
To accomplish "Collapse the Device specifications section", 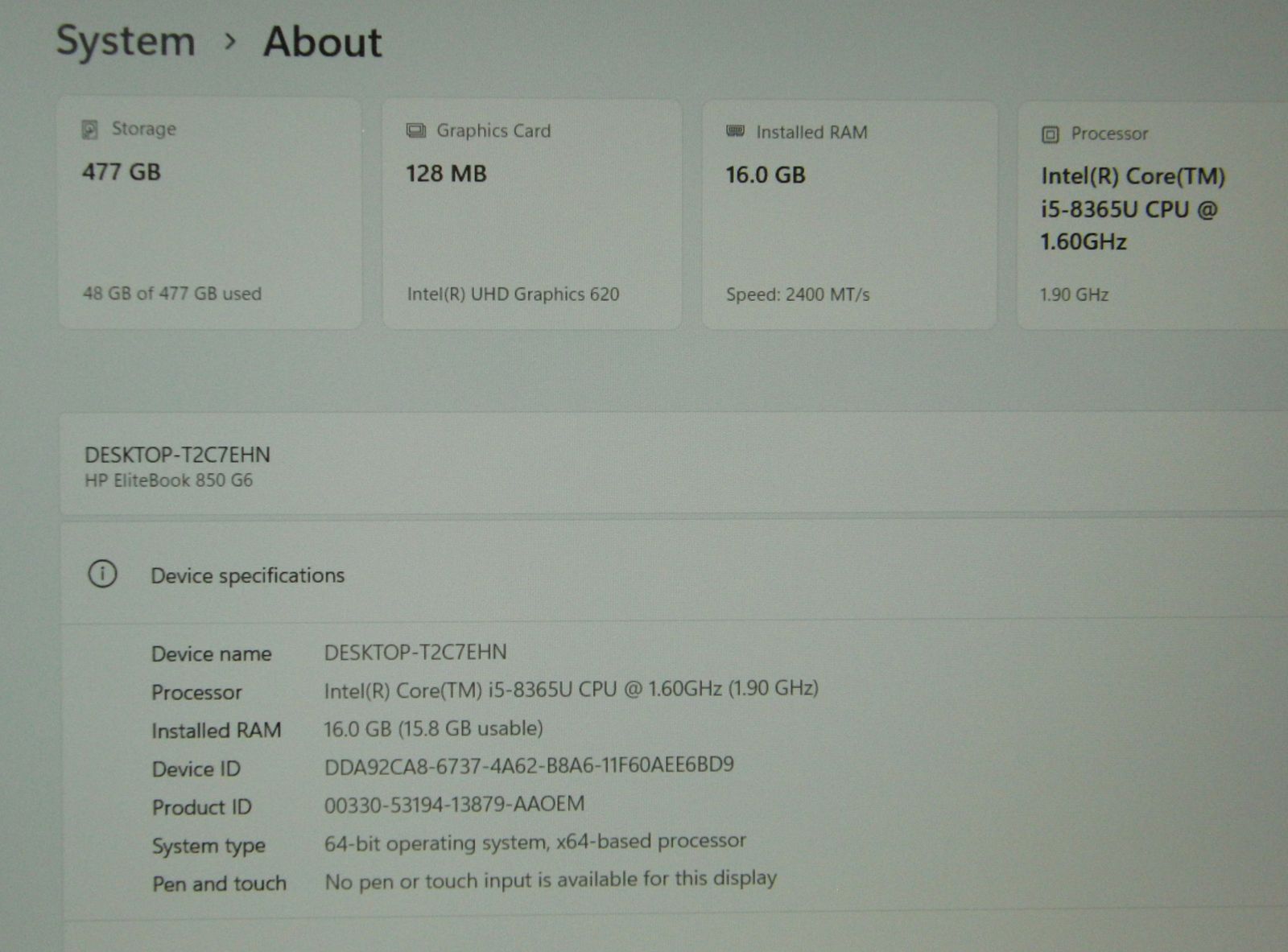I will coord(247,575).
